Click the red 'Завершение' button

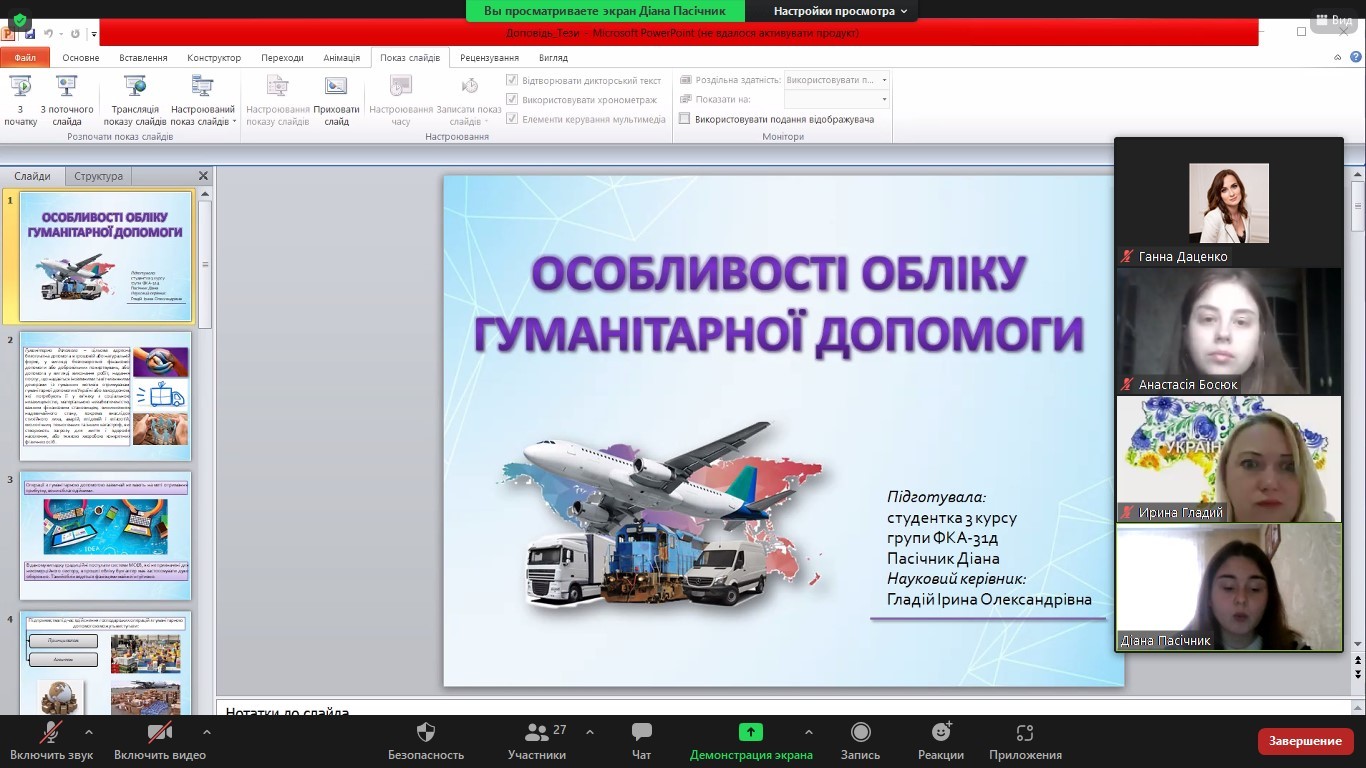pos(1305,741)
